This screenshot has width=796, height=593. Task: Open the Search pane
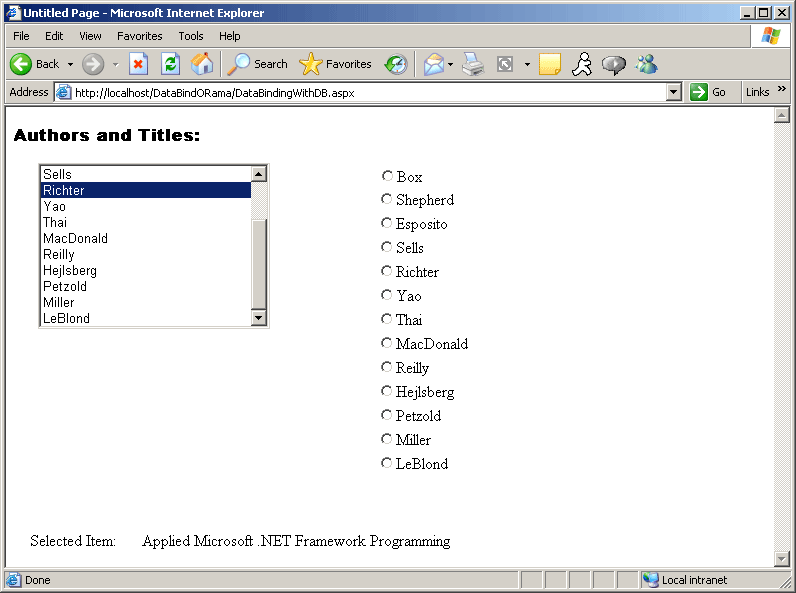point(257,64)
